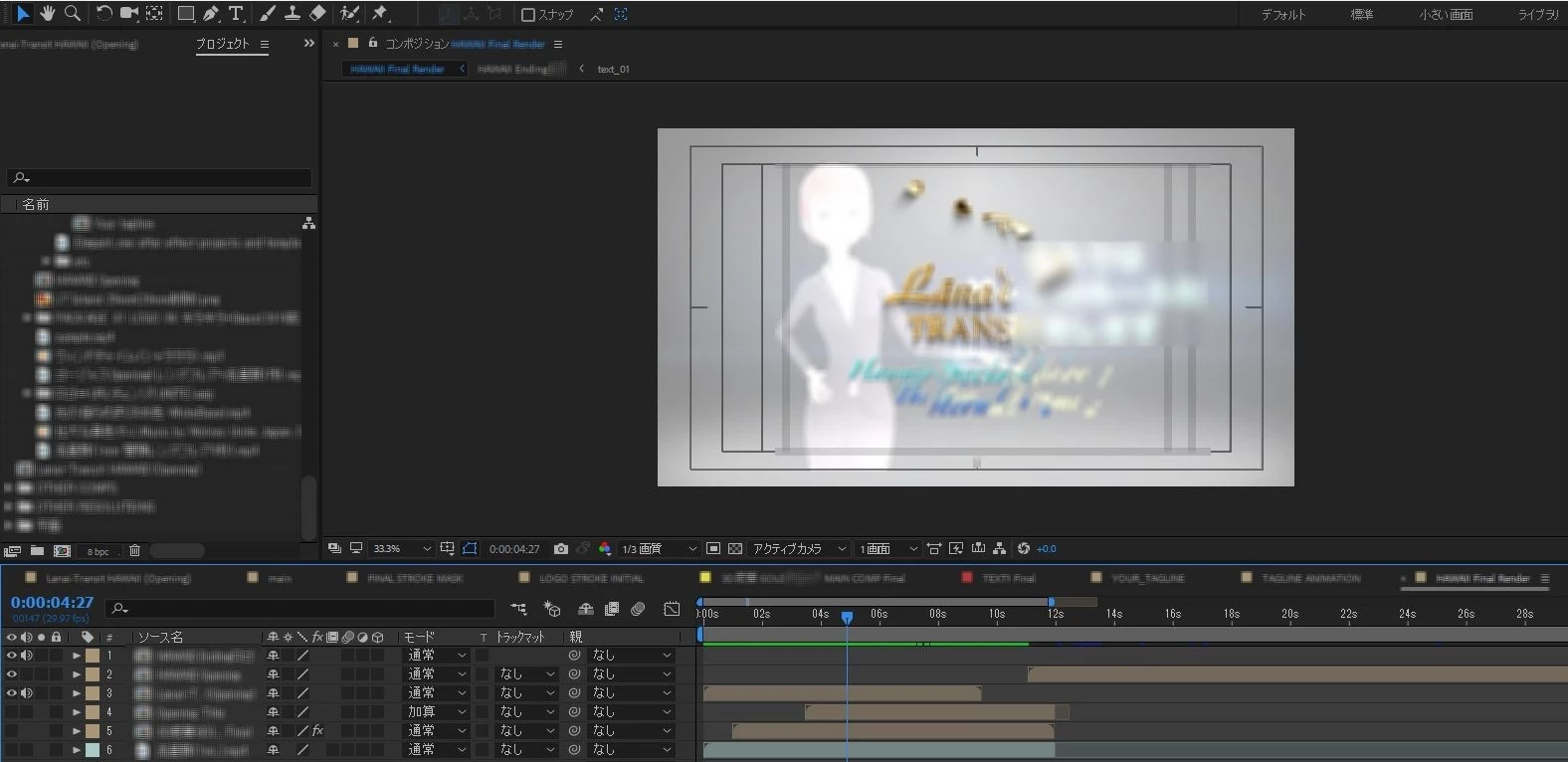This screenshot has height=762, width=1568.
Task: Take a snapshot with camera icon
Action: coord(561,548)
